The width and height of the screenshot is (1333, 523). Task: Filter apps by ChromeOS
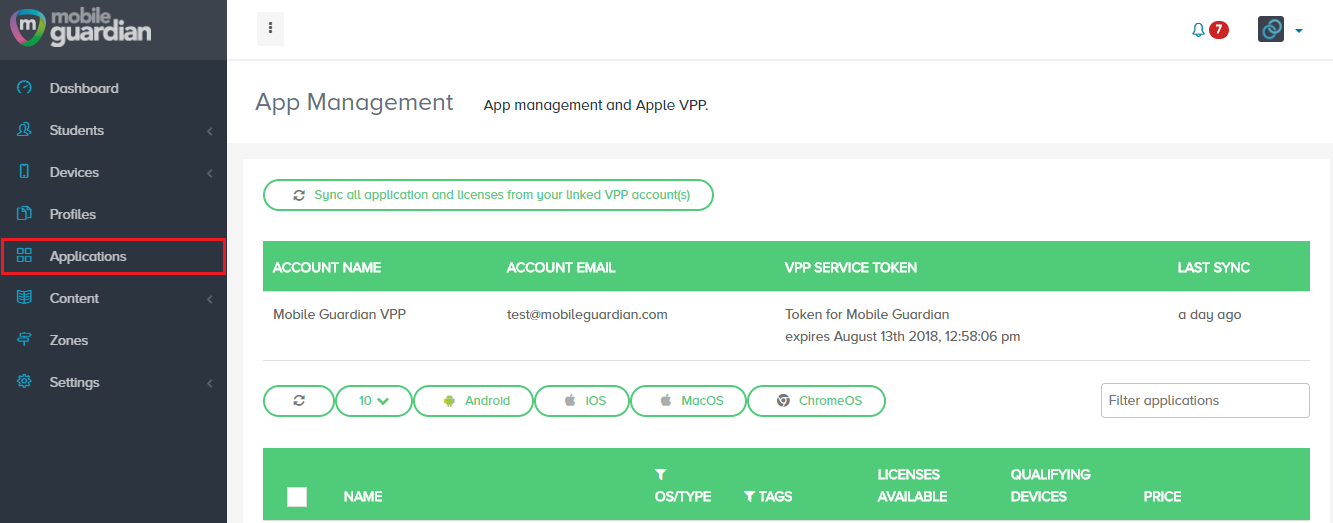click(816, 400)
